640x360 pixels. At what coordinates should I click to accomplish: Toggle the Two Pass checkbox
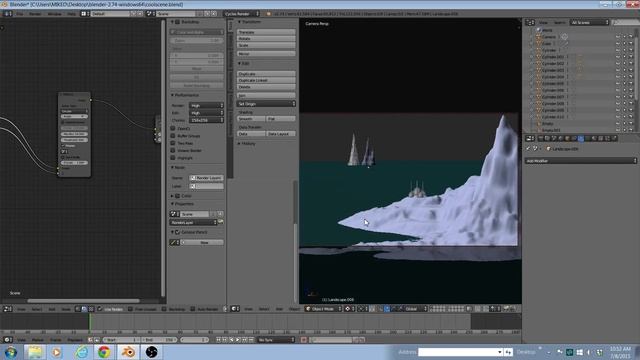pos(173,143)
